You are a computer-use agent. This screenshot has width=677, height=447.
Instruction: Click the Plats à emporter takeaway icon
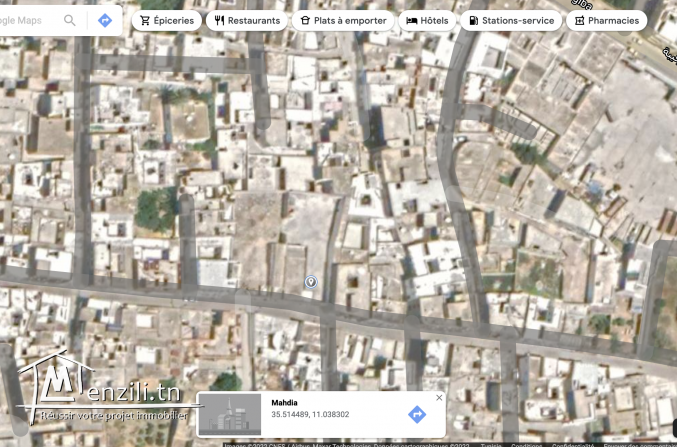(x=305, y=20)
